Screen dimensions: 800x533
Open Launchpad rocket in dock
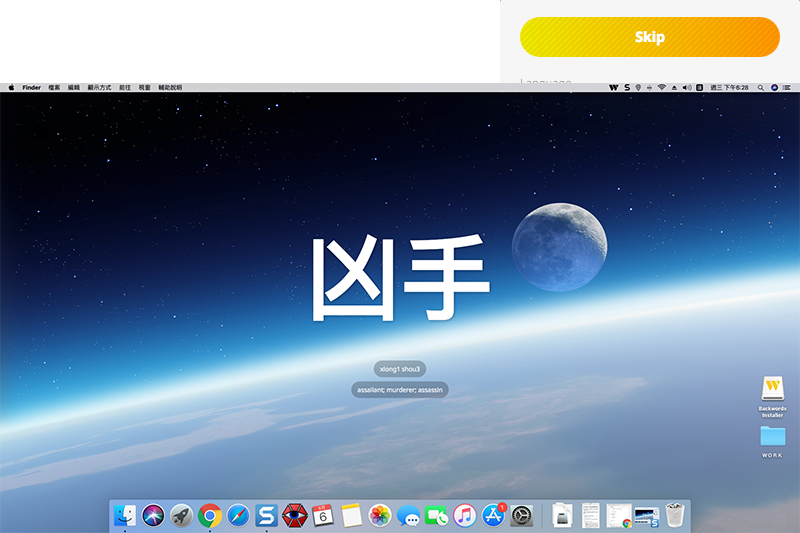pyautogui.click(x=181, y=516)
